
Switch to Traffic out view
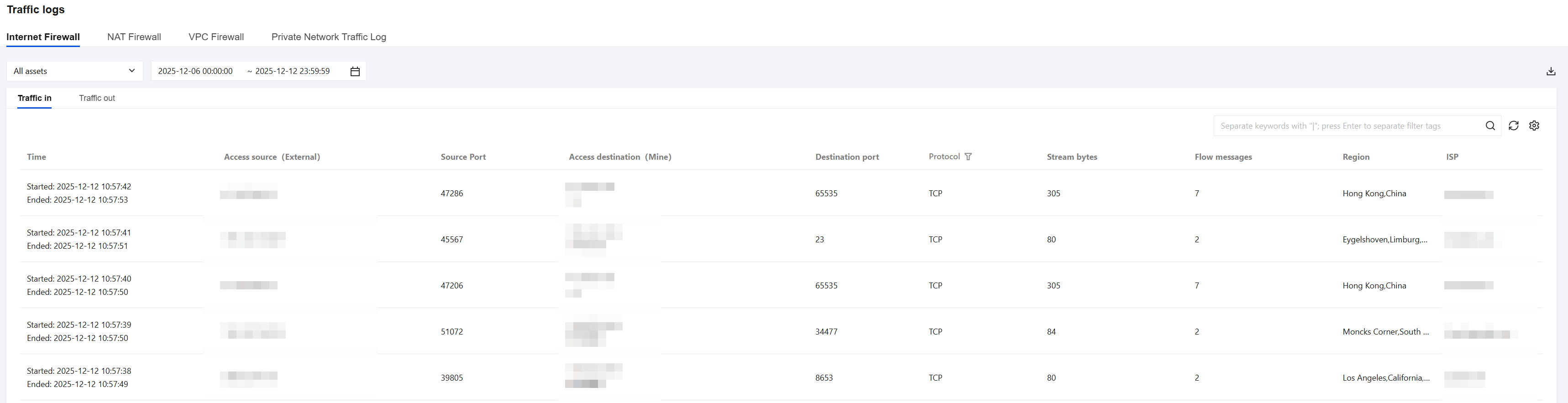tap(97, 98)
